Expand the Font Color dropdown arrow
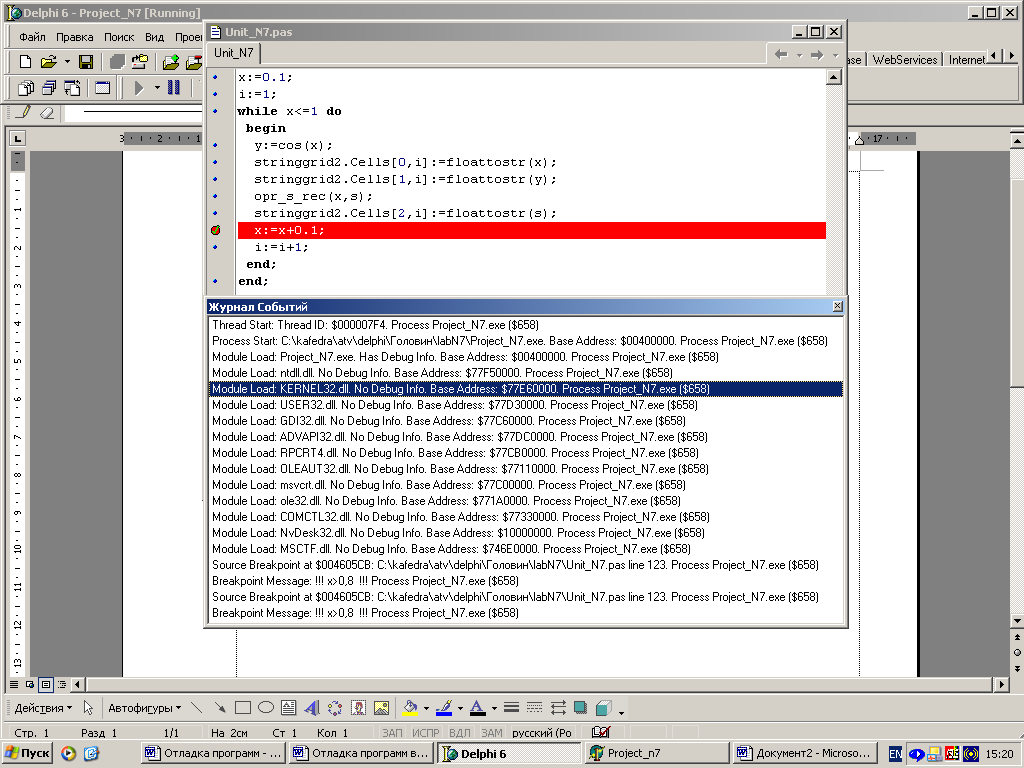The image size is (1024, 768). [494, 708]
